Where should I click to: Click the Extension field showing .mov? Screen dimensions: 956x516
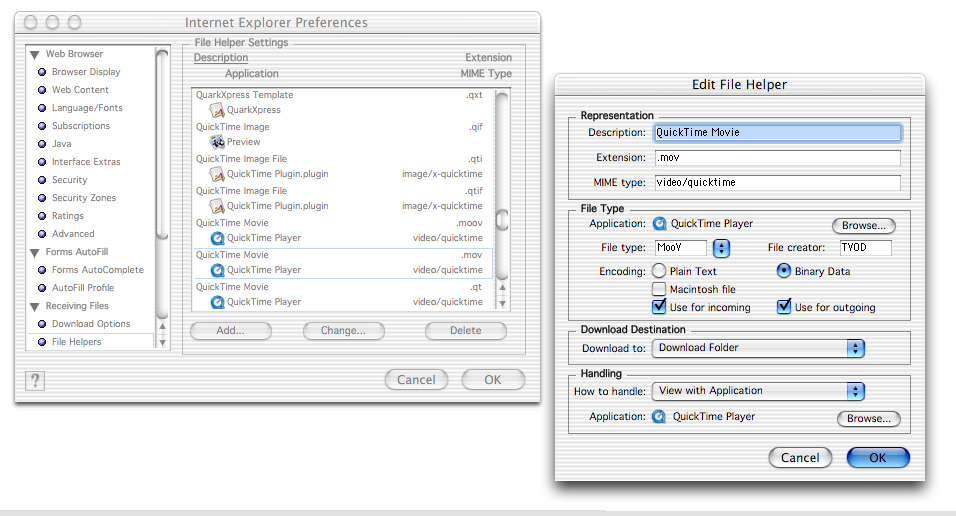point(778,157)
